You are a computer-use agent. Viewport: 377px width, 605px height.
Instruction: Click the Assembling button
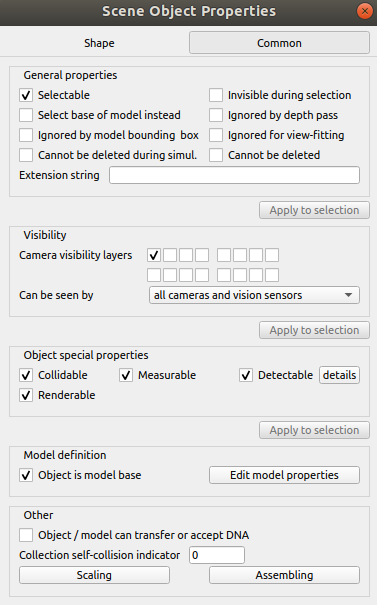coord(284,575)
